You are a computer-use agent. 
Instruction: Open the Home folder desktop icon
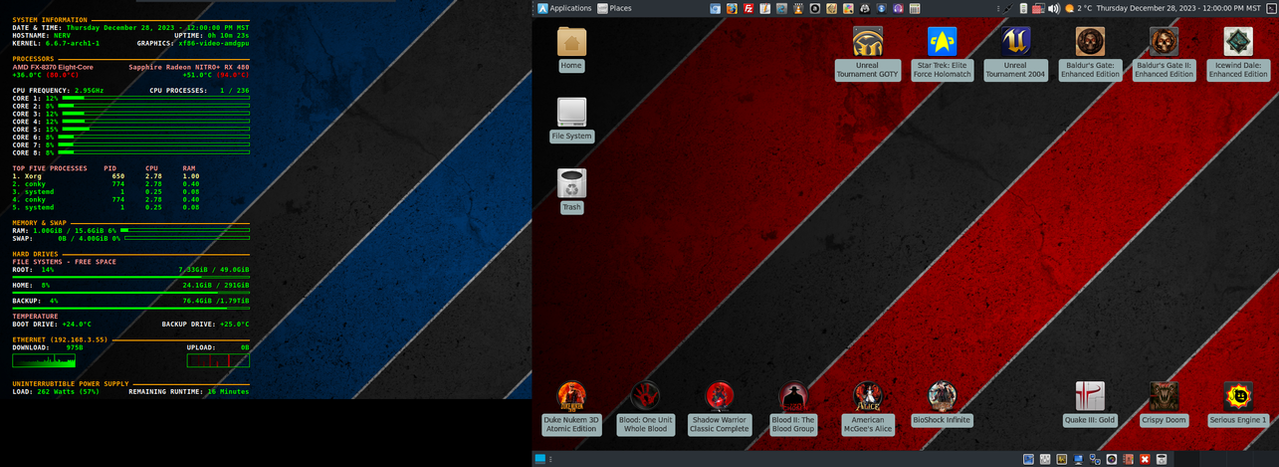click(572, 48)
